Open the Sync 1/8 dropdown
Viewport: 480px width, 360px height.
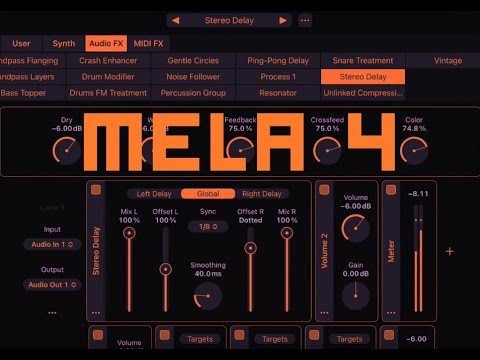pyautogui.click(x=208, y=227)
